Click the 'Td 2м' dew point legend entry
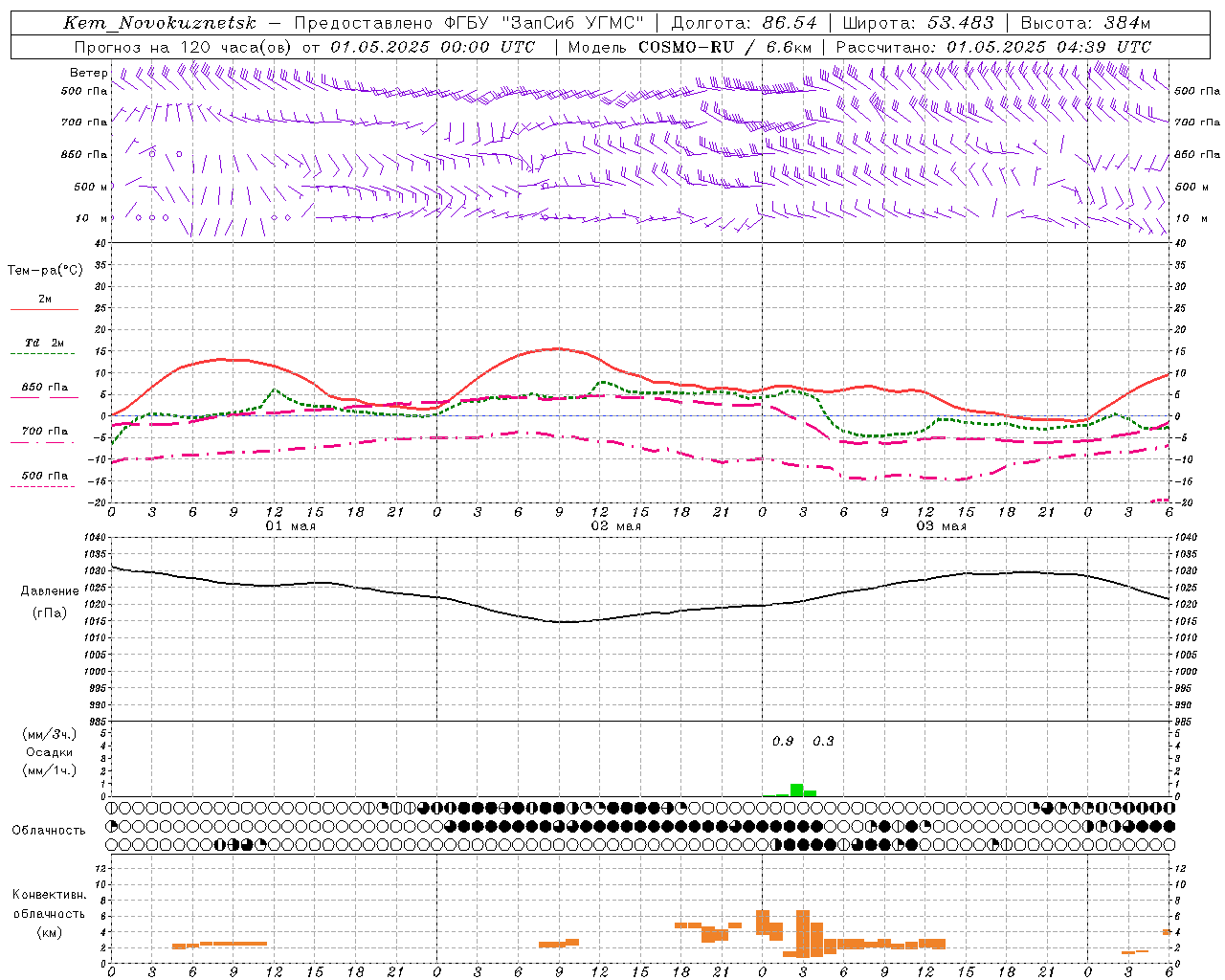Screen dimensions: 1225x980 click(x=45, y=343)
